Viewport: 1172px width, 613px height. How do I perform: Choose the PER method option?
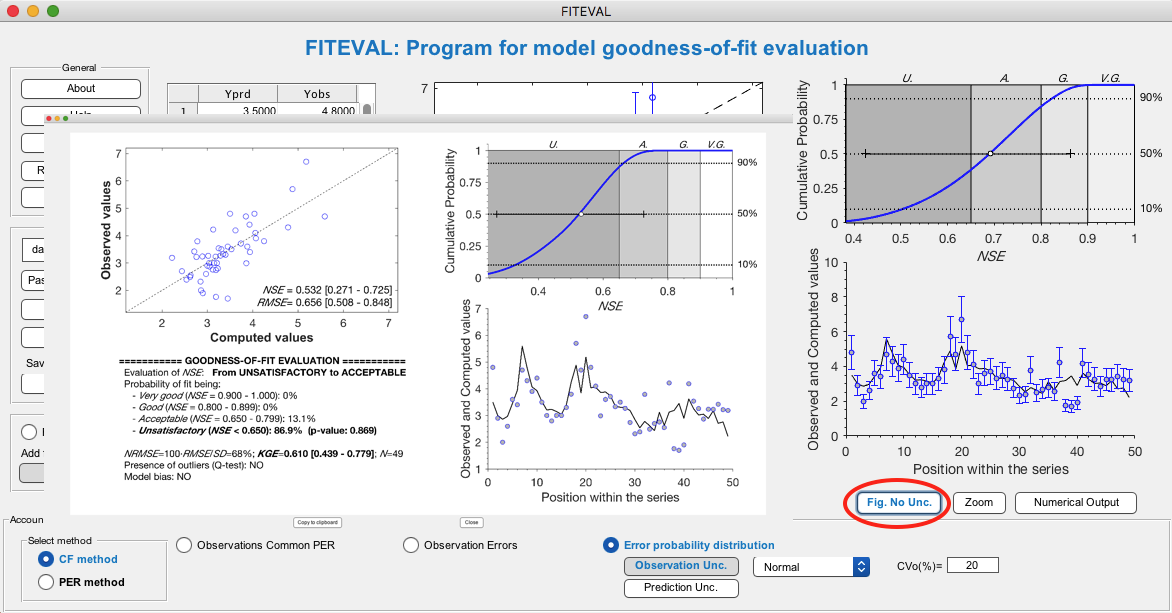(x=45, y=581)
